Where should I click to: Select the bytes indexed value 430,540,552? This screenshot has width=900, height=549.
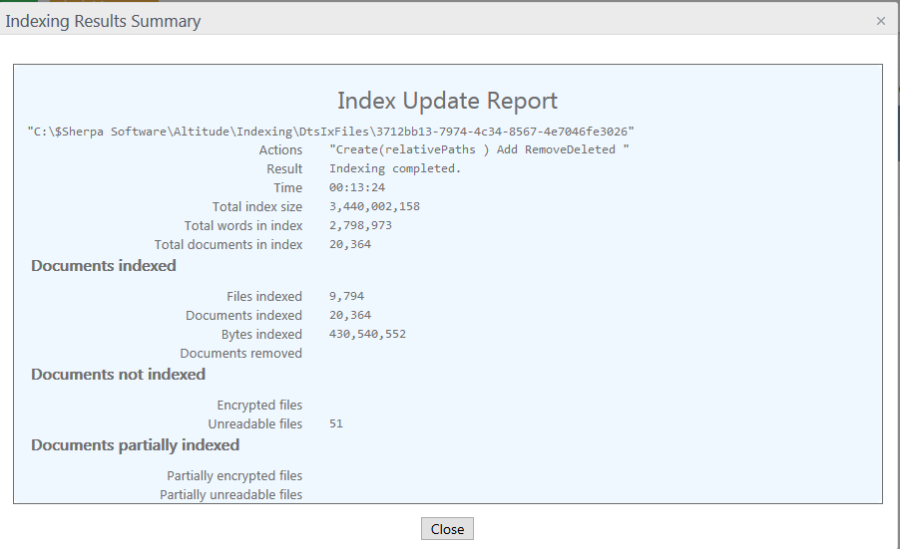coord(367,335)
